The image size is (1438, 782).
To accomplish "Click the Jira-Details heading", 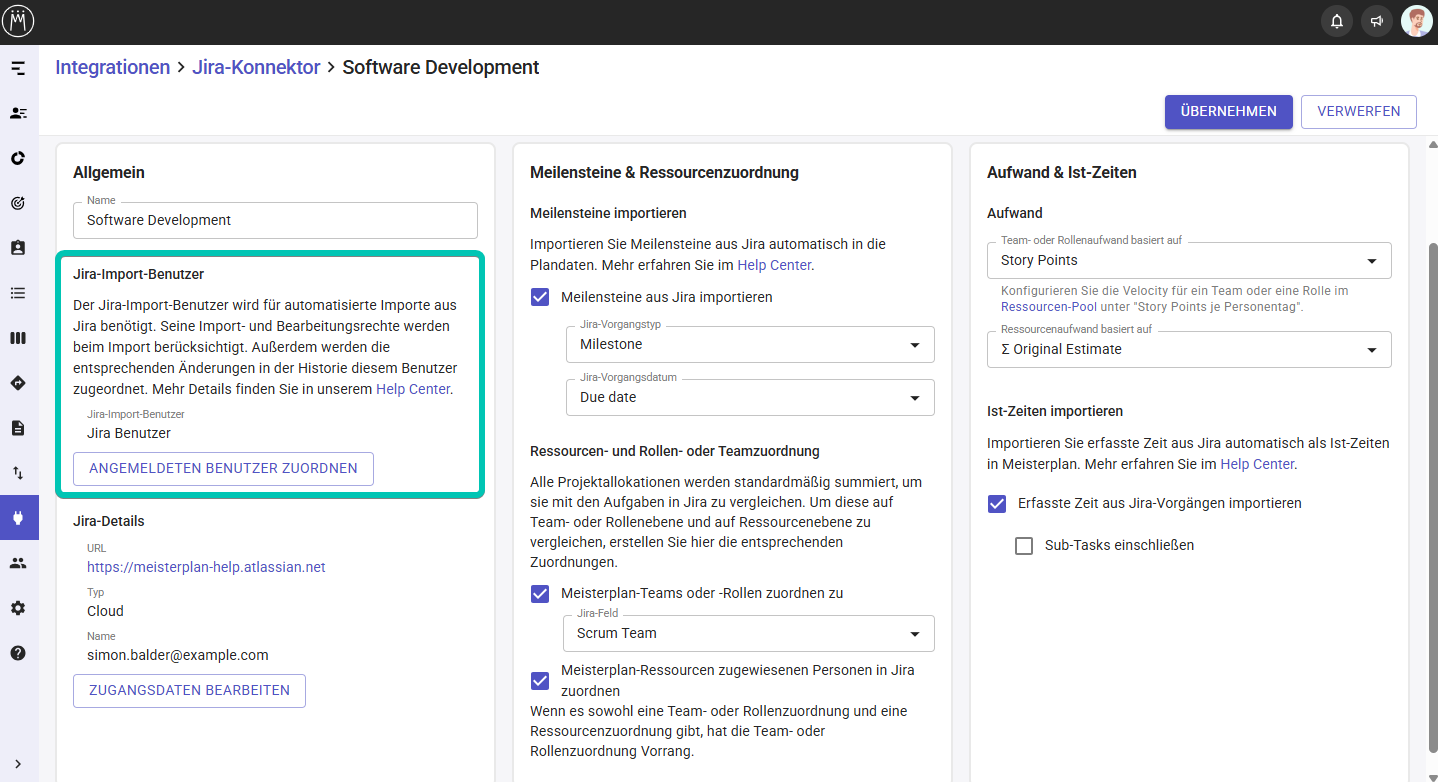I will 109,521.
